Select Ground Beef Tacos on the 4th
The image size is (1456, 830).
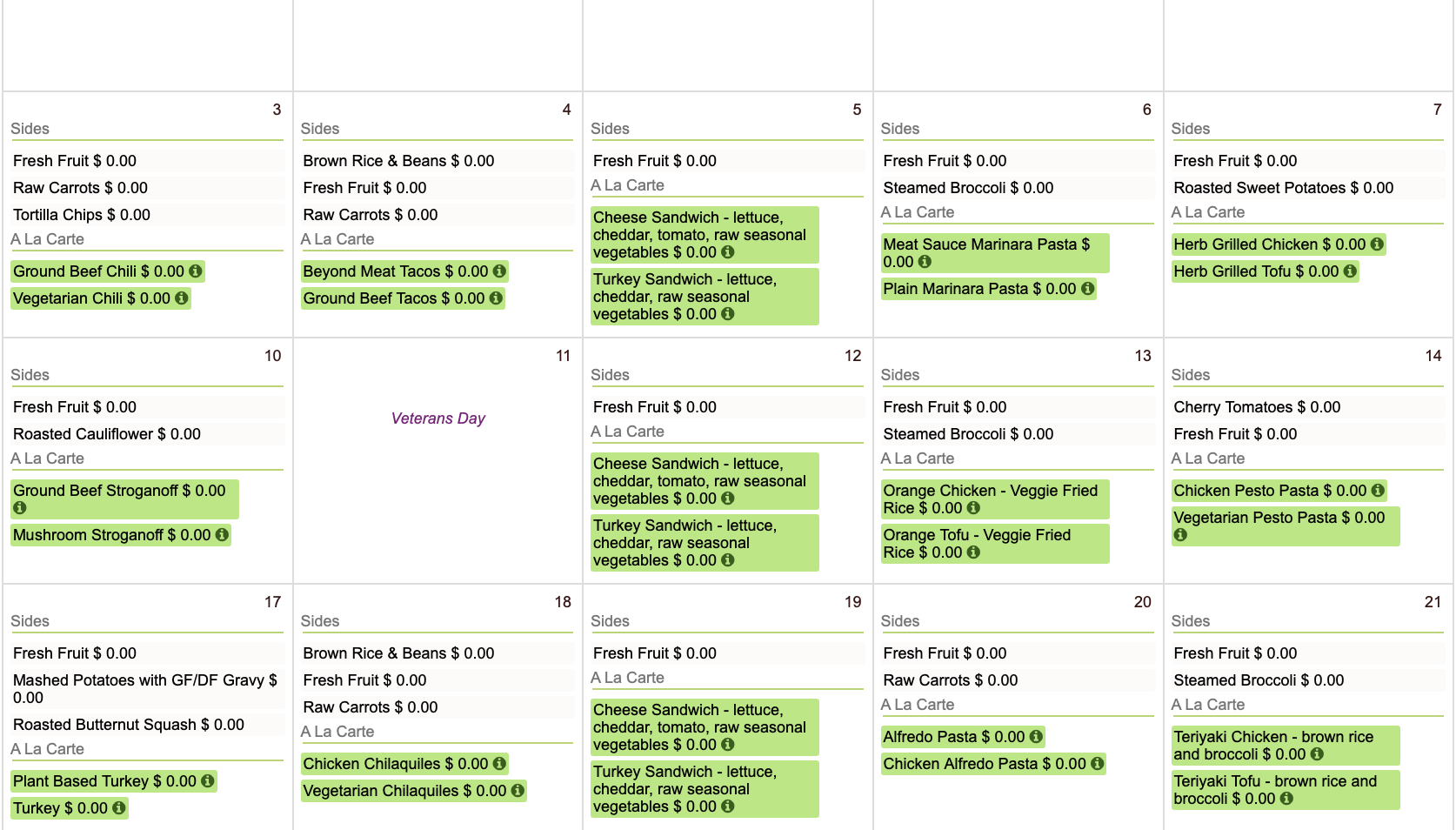pyautogui.click(x=393, y=298)
